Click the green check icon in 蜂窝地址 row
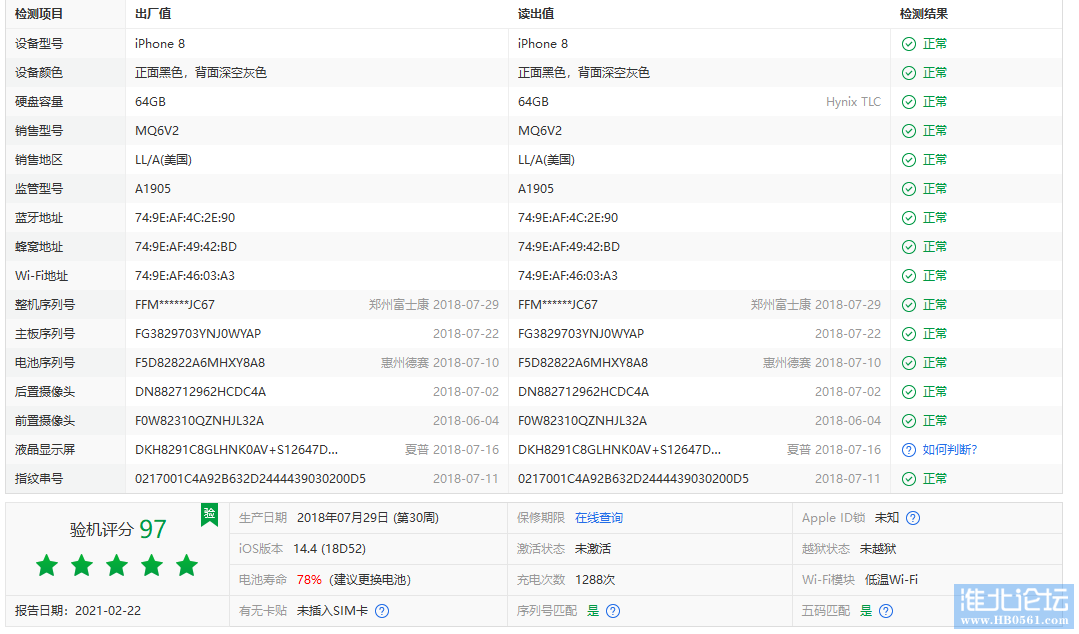 pos(908,247)
